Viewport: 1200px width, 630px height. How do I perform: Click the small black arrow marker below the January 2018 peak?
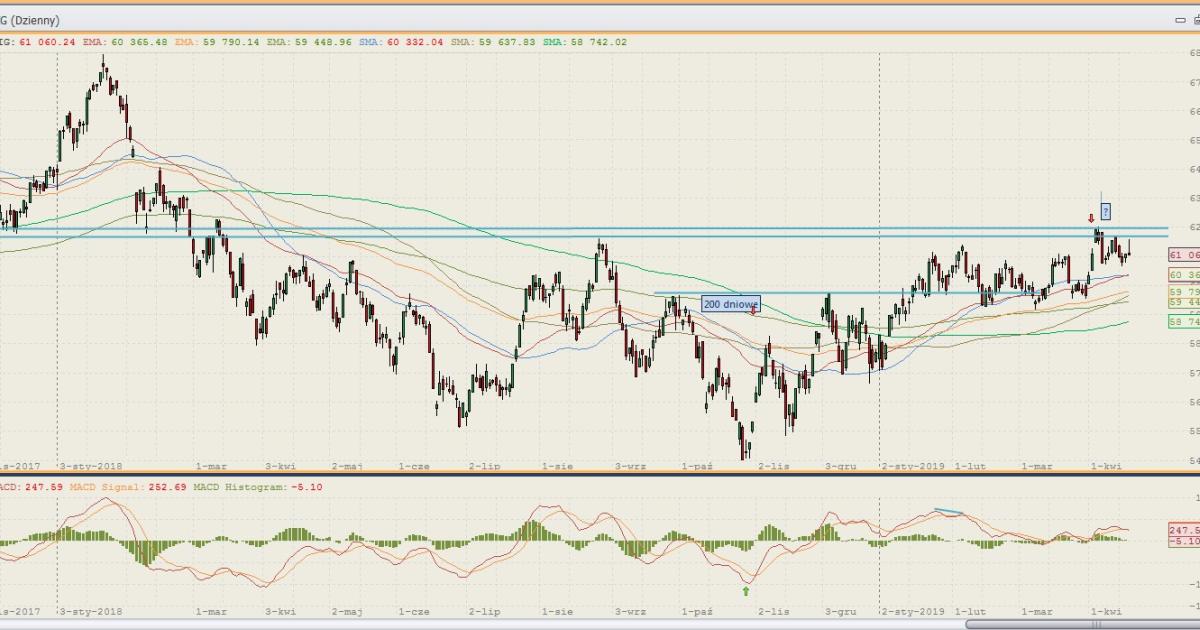pos(132,152)
